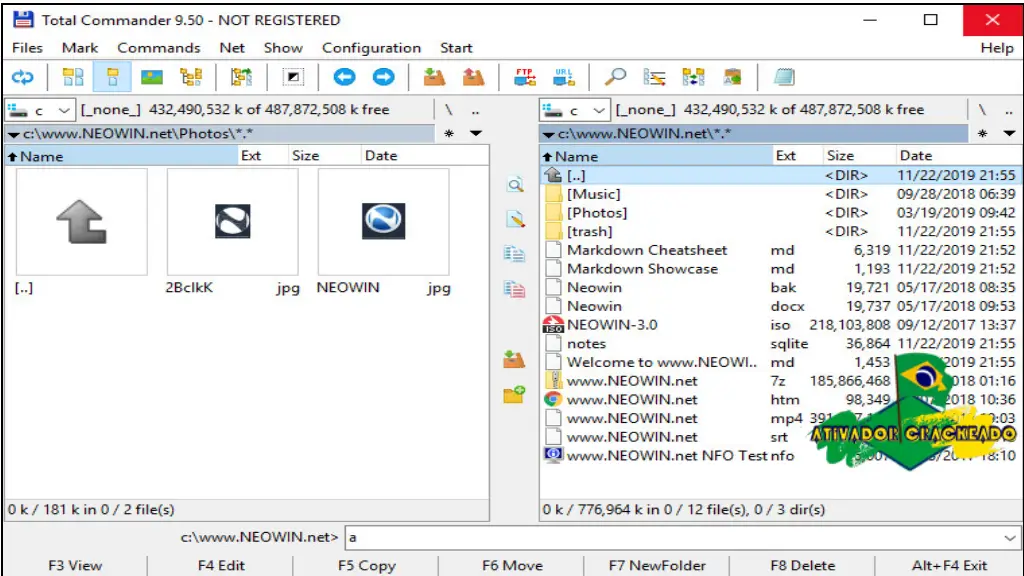Go to root in the left panel
1024x576 pixels.
pos(449,110)
